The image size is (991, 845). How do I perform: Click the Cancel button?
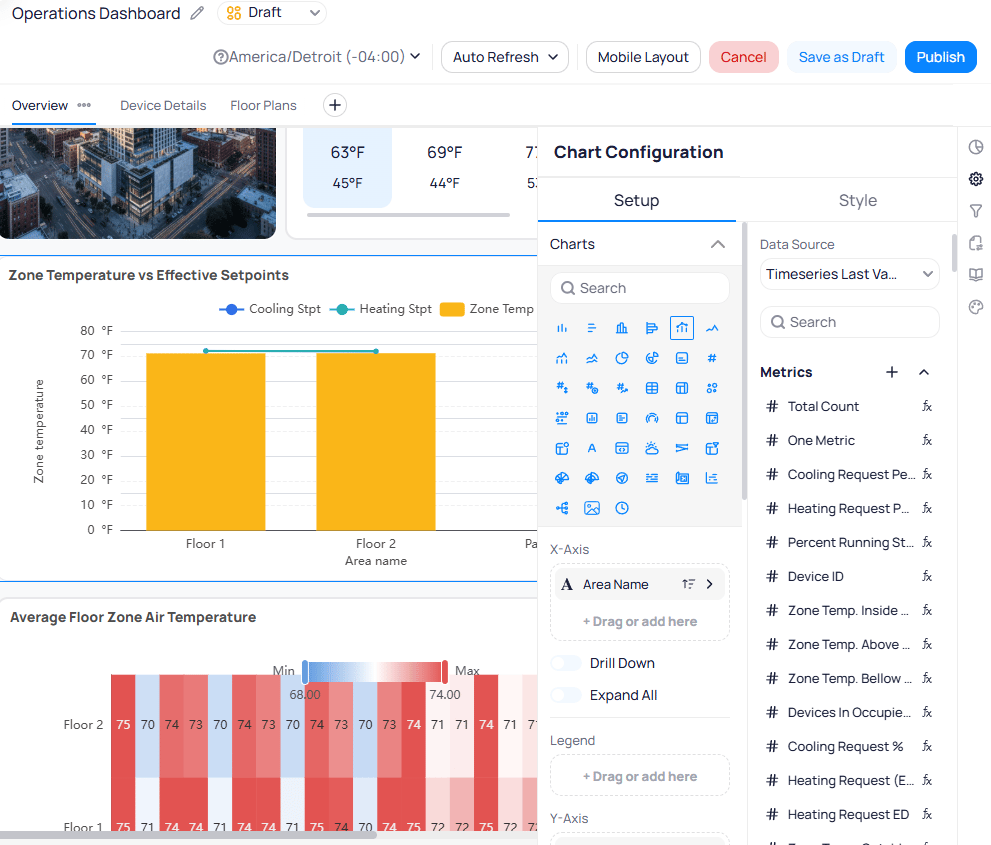[743, 57]
